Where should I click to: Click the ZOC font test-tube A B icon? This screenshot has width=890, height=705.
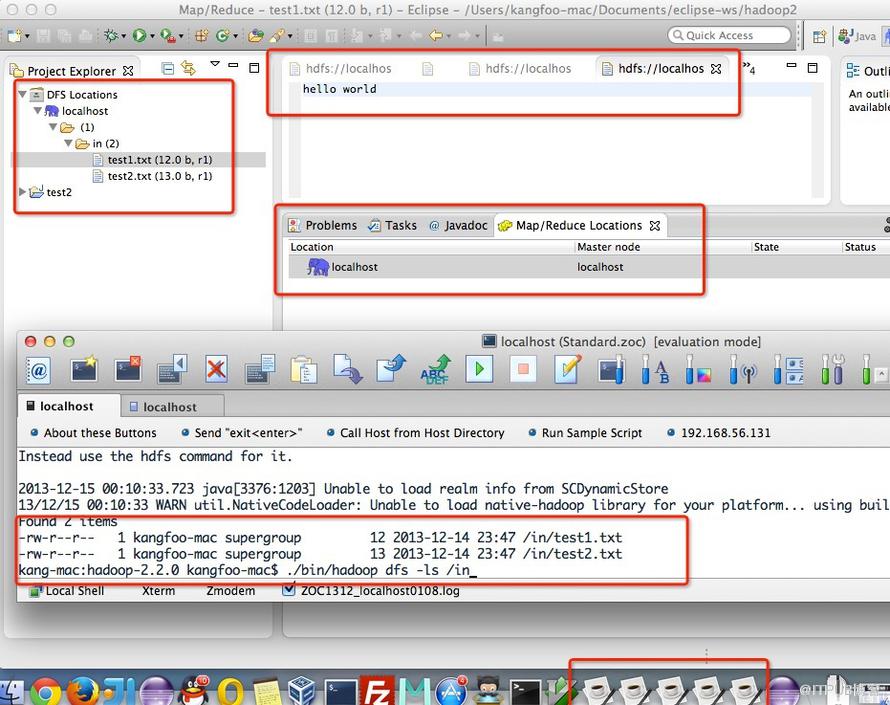[x=655, y=370]
